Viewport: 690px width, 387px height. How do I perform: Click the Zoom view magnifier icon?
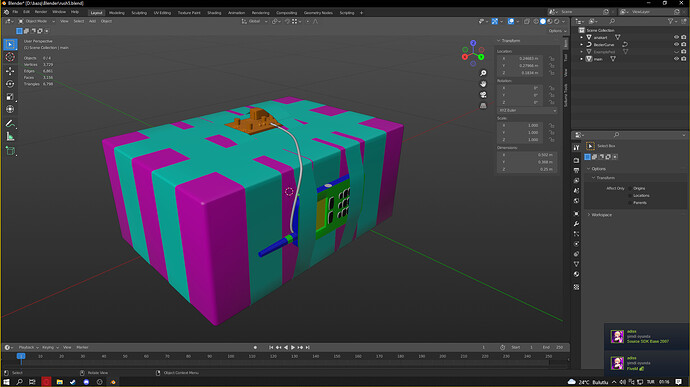coord(483,73)
